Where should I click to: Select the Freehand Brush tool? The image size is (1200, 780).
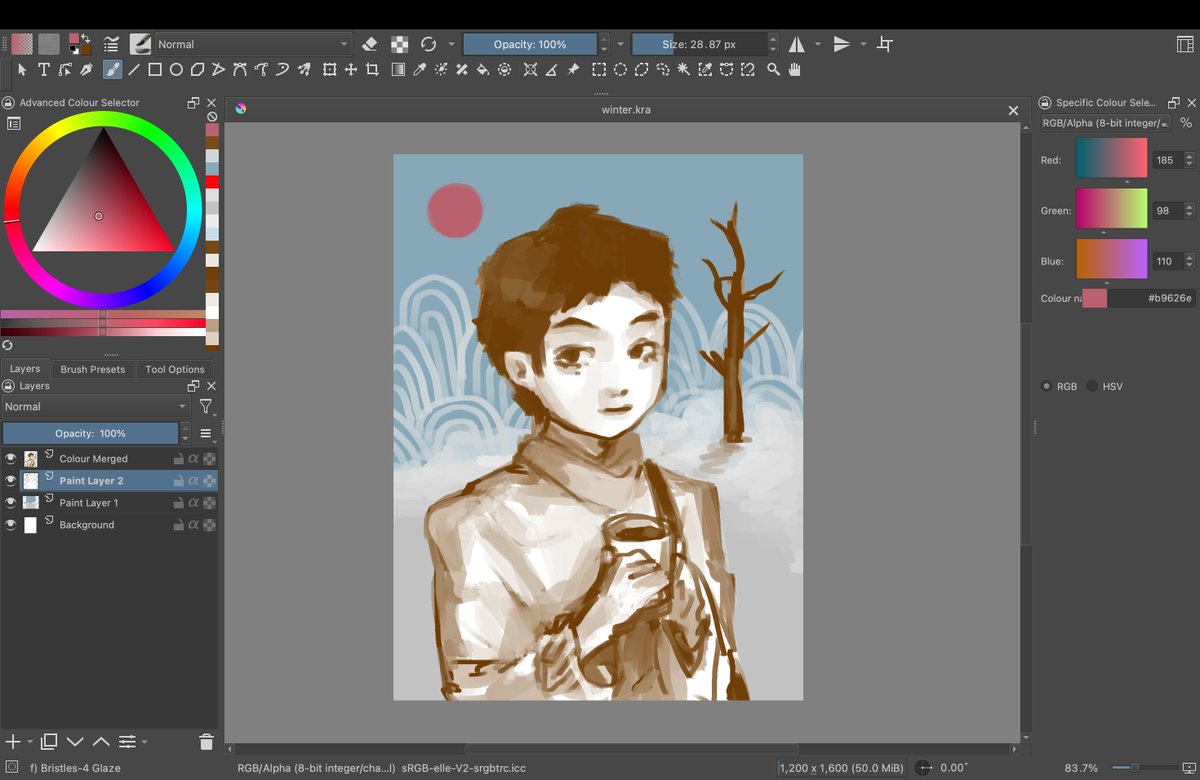click(112, 70)
